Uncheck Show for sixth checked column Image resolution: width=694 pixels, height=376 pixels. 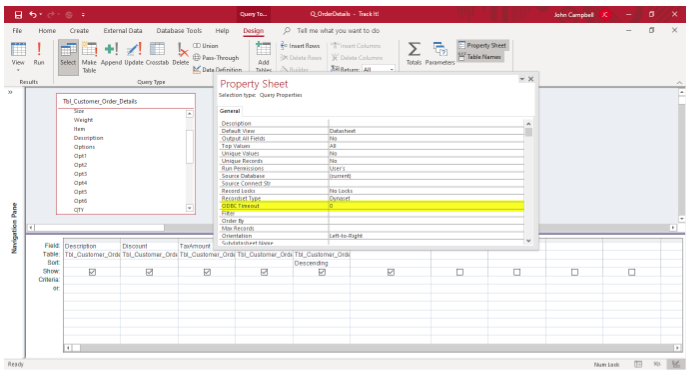pos(391,272)
